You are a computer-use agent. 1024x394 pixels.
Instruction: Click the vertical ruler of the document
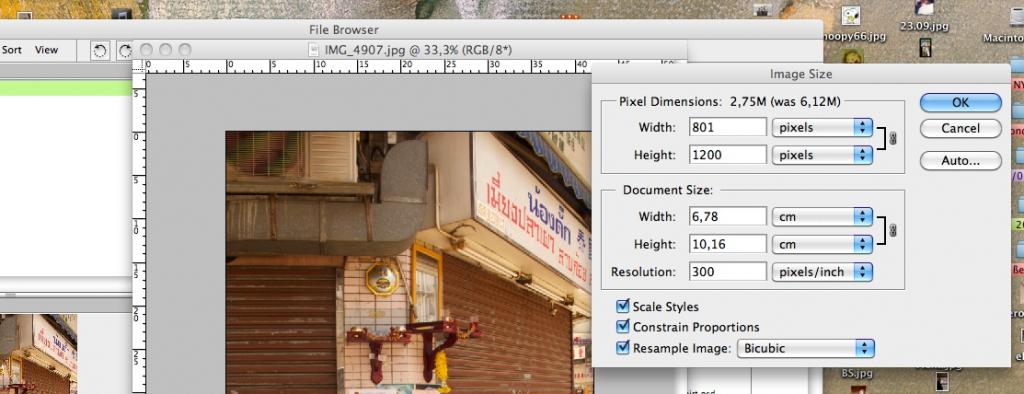(x=139, y=233)
